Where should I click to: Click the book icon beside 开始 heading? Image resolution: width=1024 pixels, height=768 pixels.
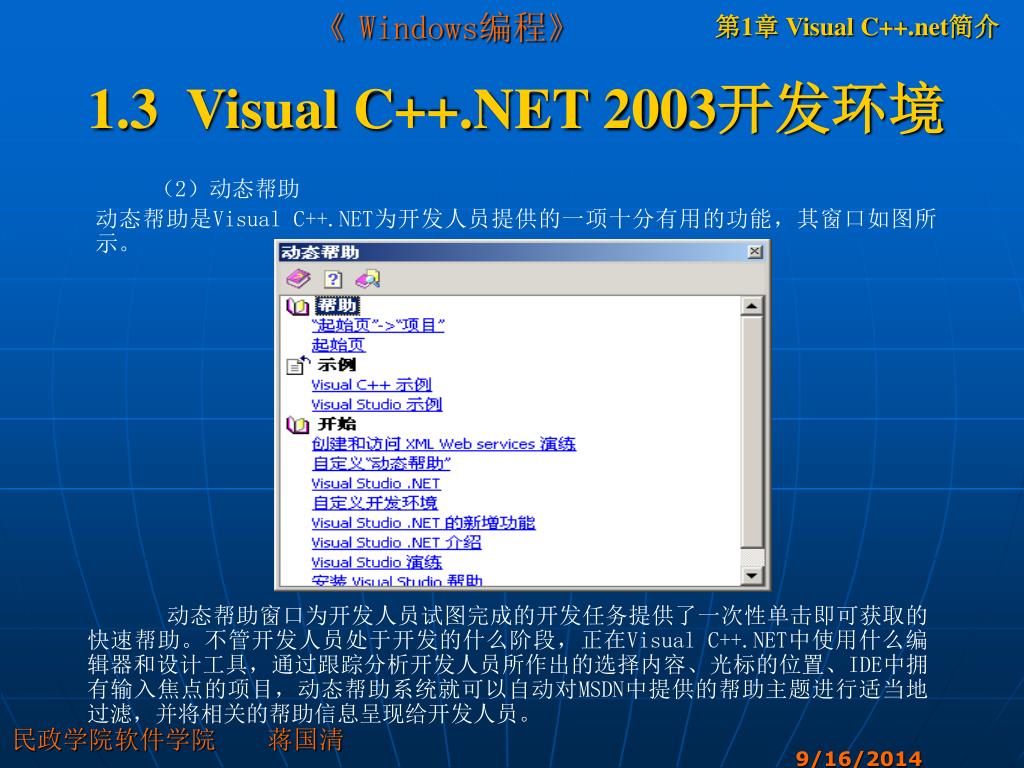(x=297, y=425)
